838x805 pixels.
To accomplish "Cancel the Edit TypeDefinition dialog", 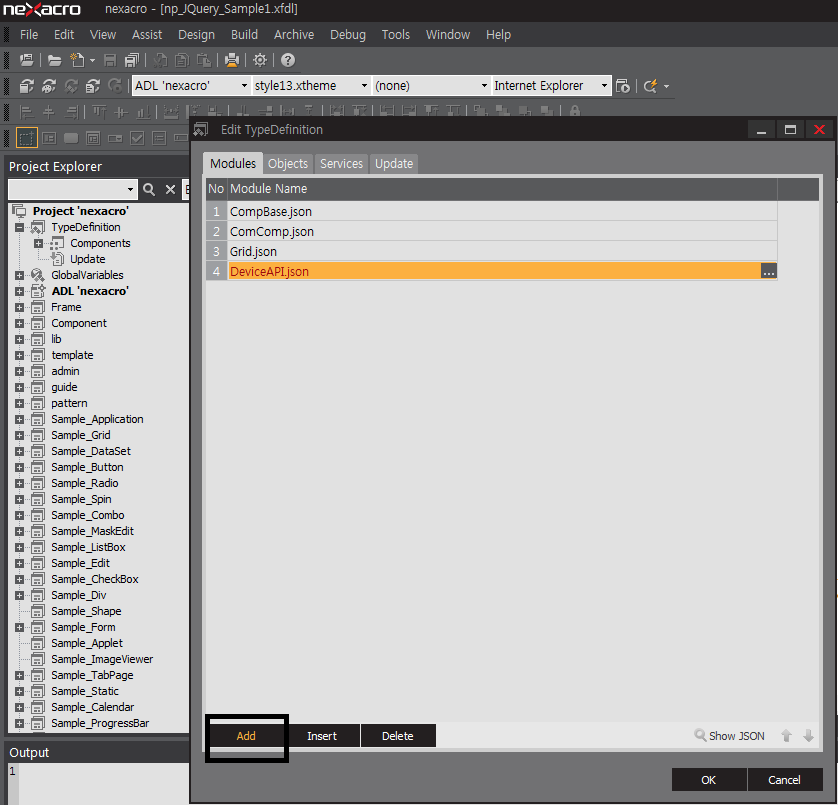I will (x=785, y=780).
